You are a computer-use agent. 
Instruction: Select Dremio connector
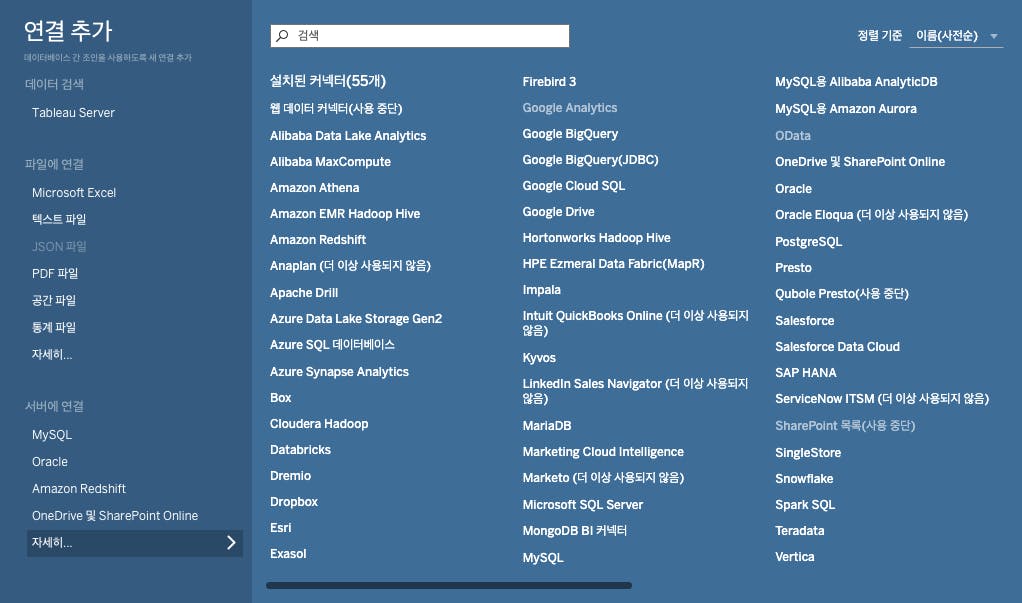click(x=290, y=476)
